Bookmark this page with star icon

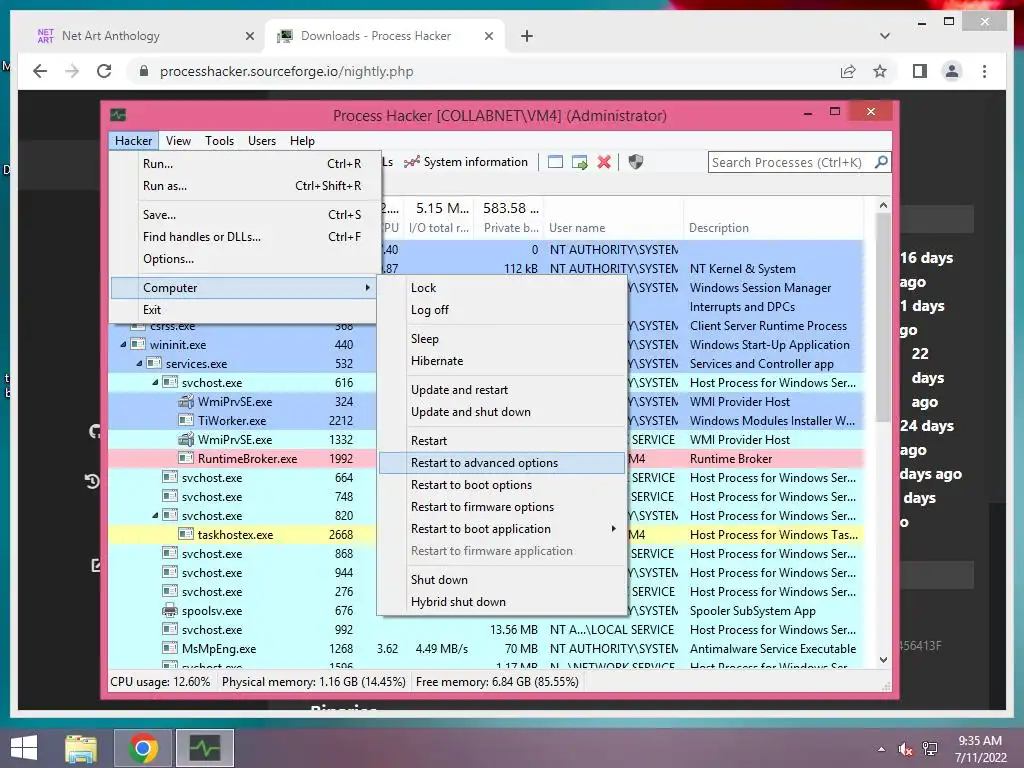coord(880,71)
